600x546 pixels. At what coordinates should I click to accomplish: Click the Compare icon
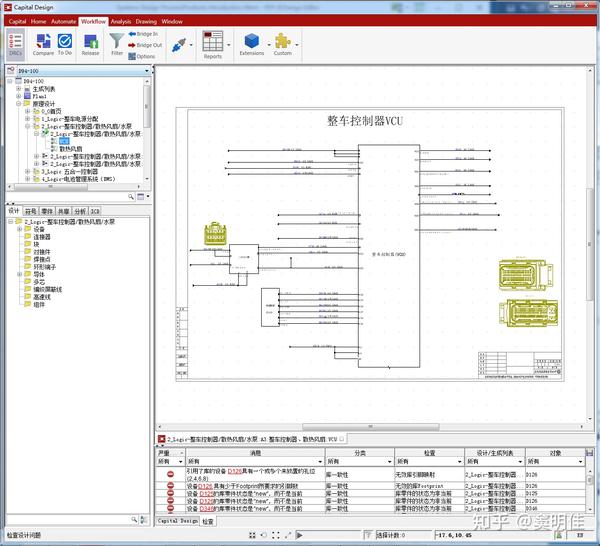(43, 44)
